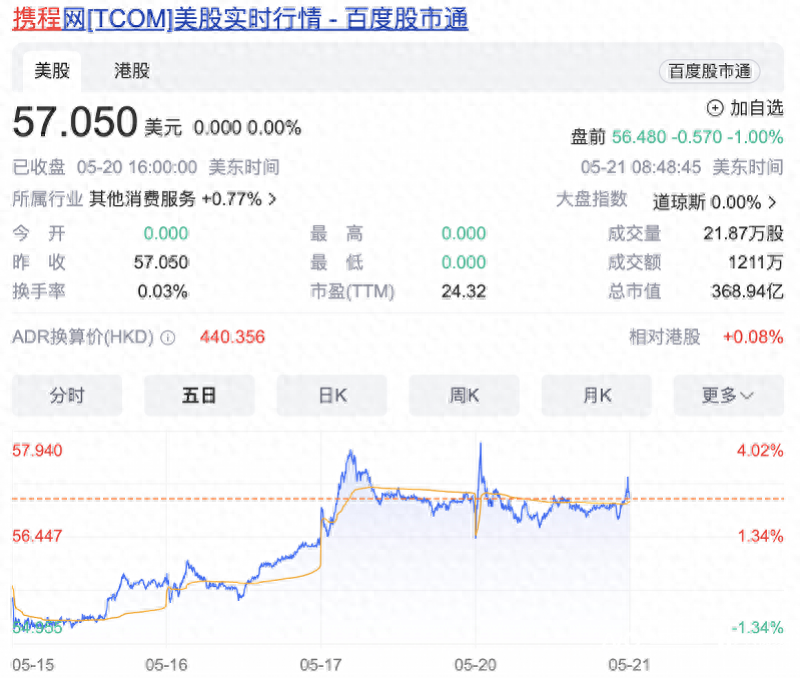Click the plus icon beside 加自选
Screen dimensions: 800x678
[x=714, y=108]
